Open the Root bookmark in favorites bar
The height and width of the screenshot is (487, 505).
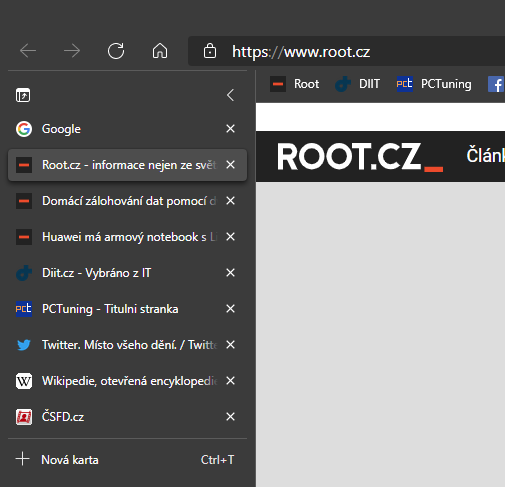click(x=294, y=84)
